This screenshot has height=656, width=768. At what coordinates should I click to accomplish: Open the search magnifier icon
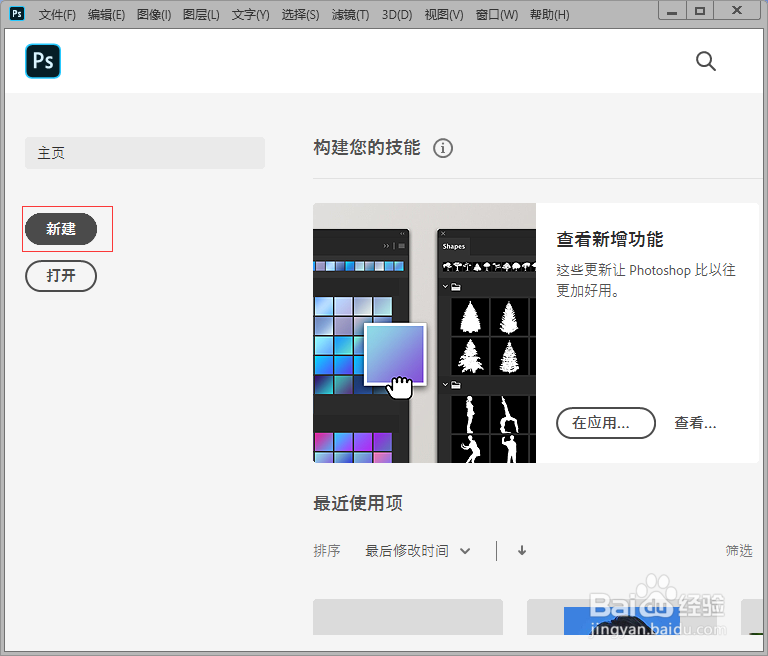click(705, 61)
